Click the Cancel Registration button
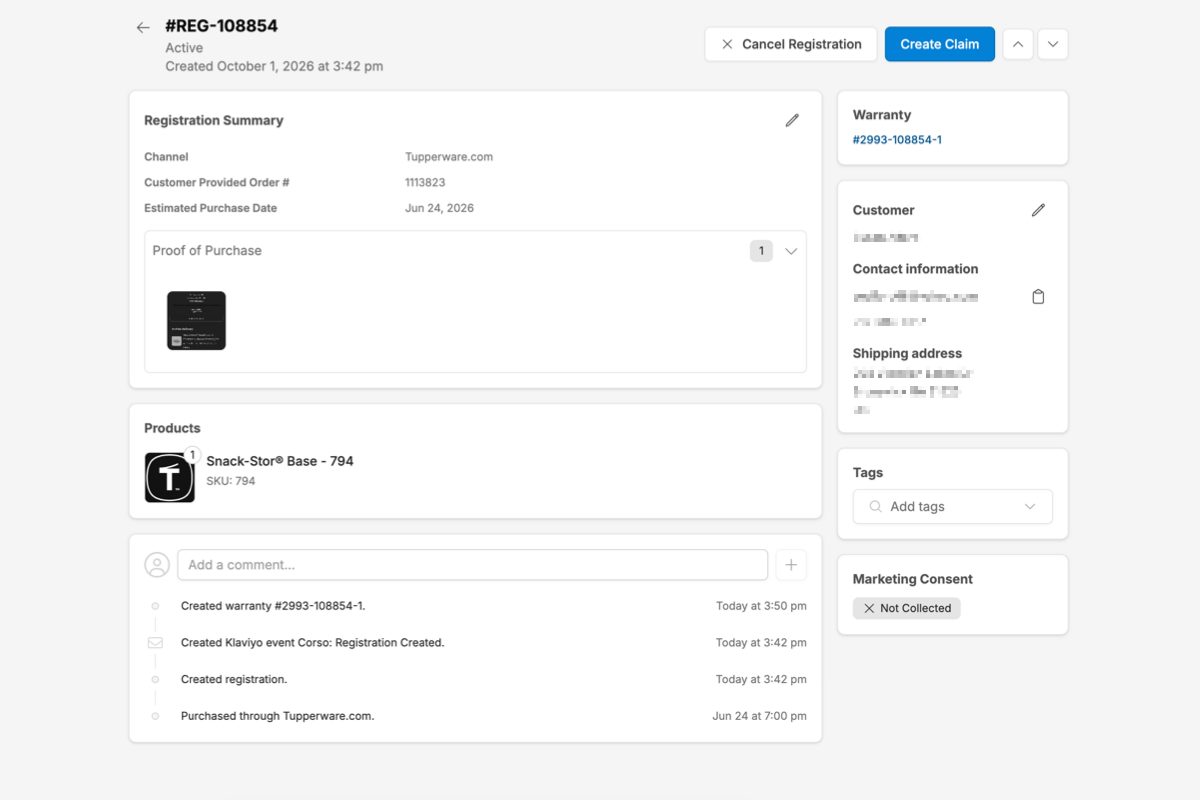Image resolution: width=1200 pixels, height=800 pixels. 791,44
